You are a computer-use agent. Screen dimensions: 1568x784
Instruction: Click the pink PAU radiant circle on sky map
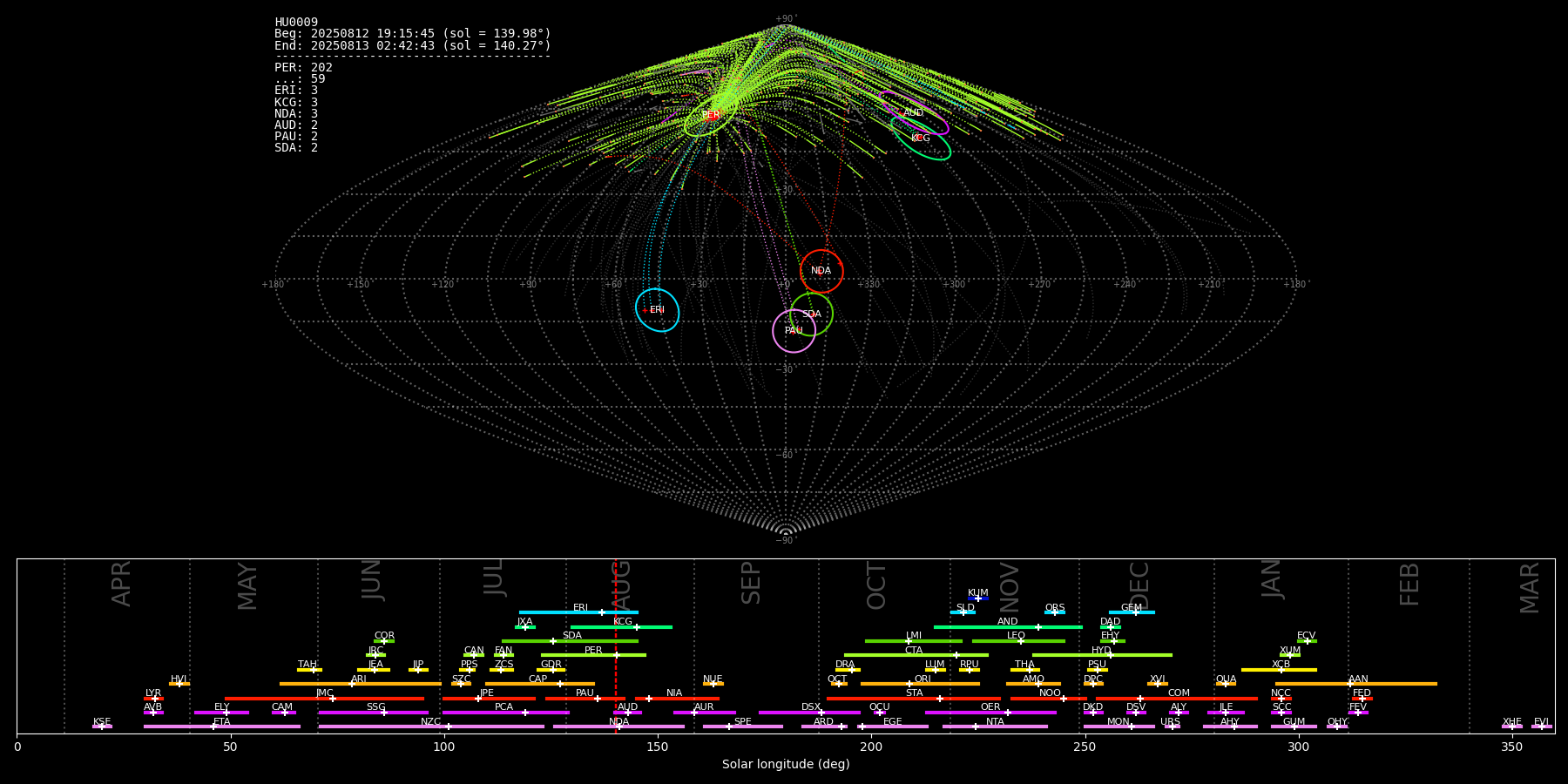pos(794,331)
